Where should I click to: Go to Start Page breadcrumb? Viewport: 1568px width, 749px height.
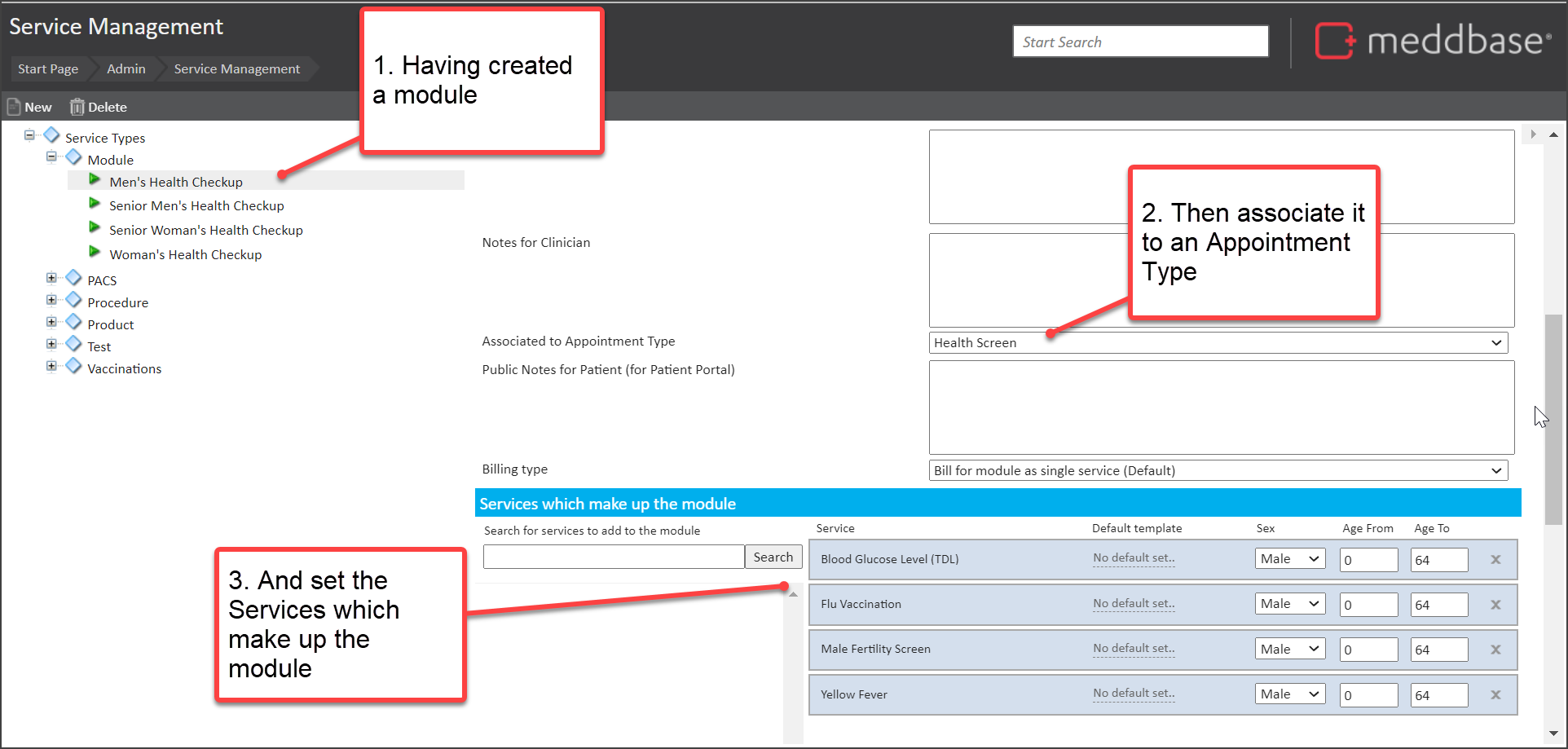[48, 69]
